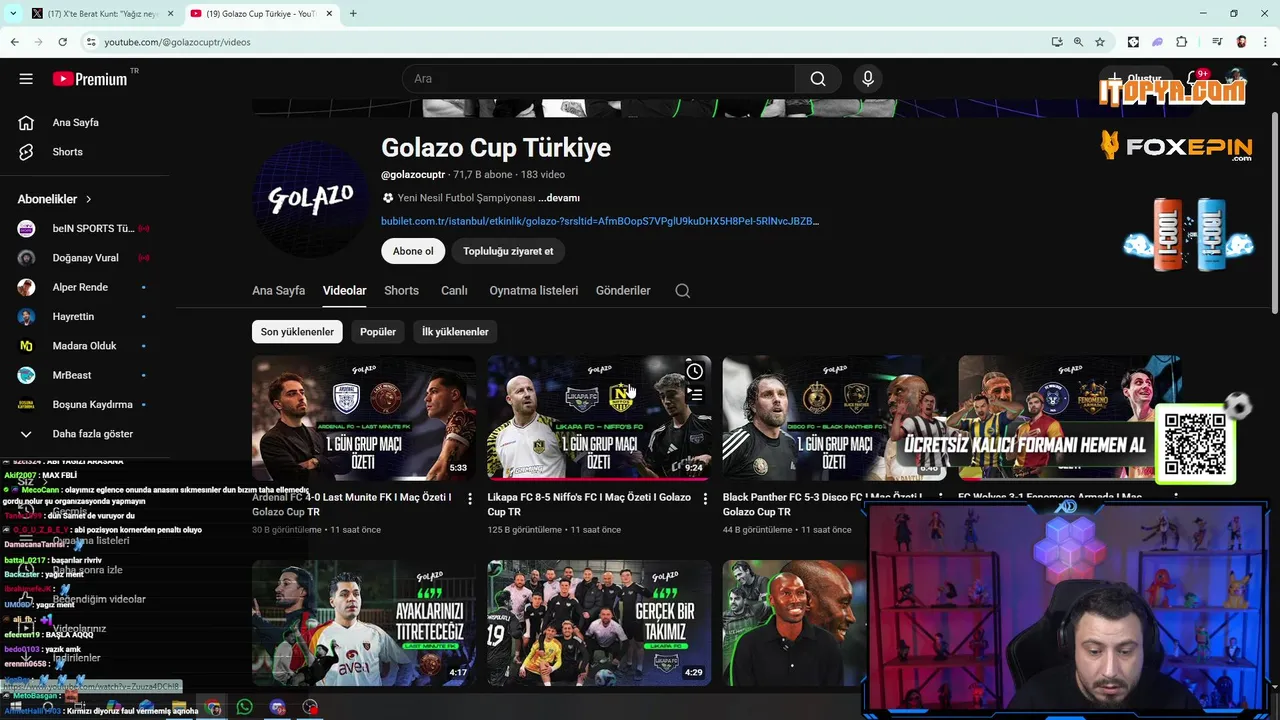
Task: Switch to channel Shorts tab
Action: tap(401, 291)
